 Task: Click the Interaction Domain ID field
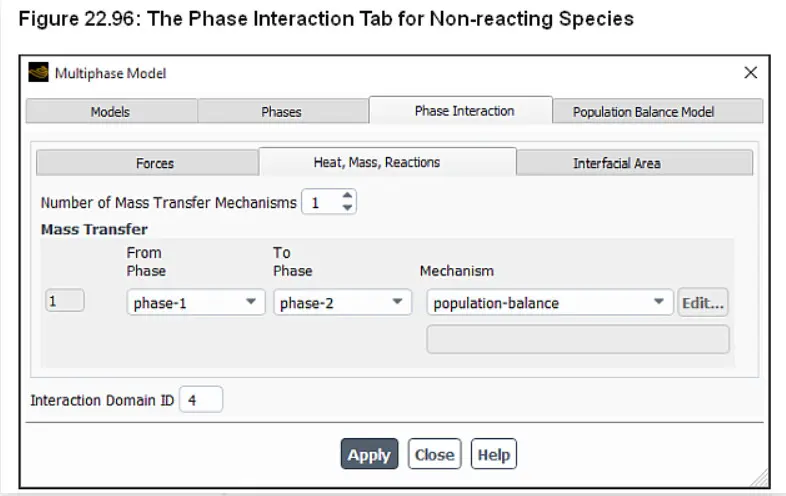point(201,400)
